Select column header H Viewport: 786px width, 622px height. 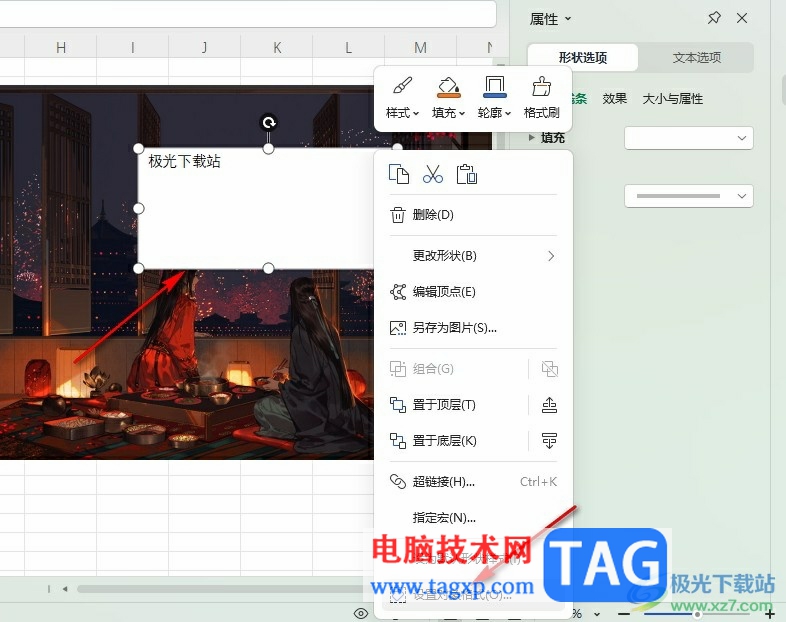[x=61, y=48]
